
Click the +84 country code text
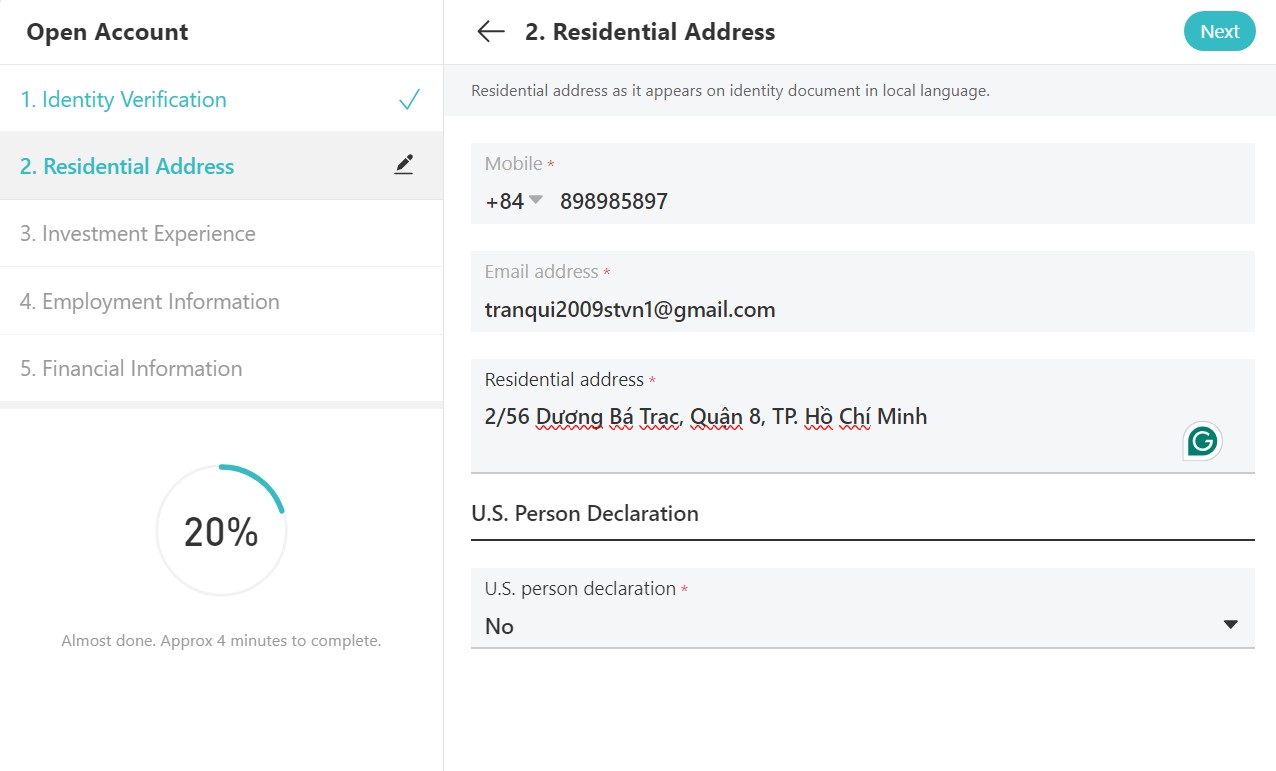504,201
